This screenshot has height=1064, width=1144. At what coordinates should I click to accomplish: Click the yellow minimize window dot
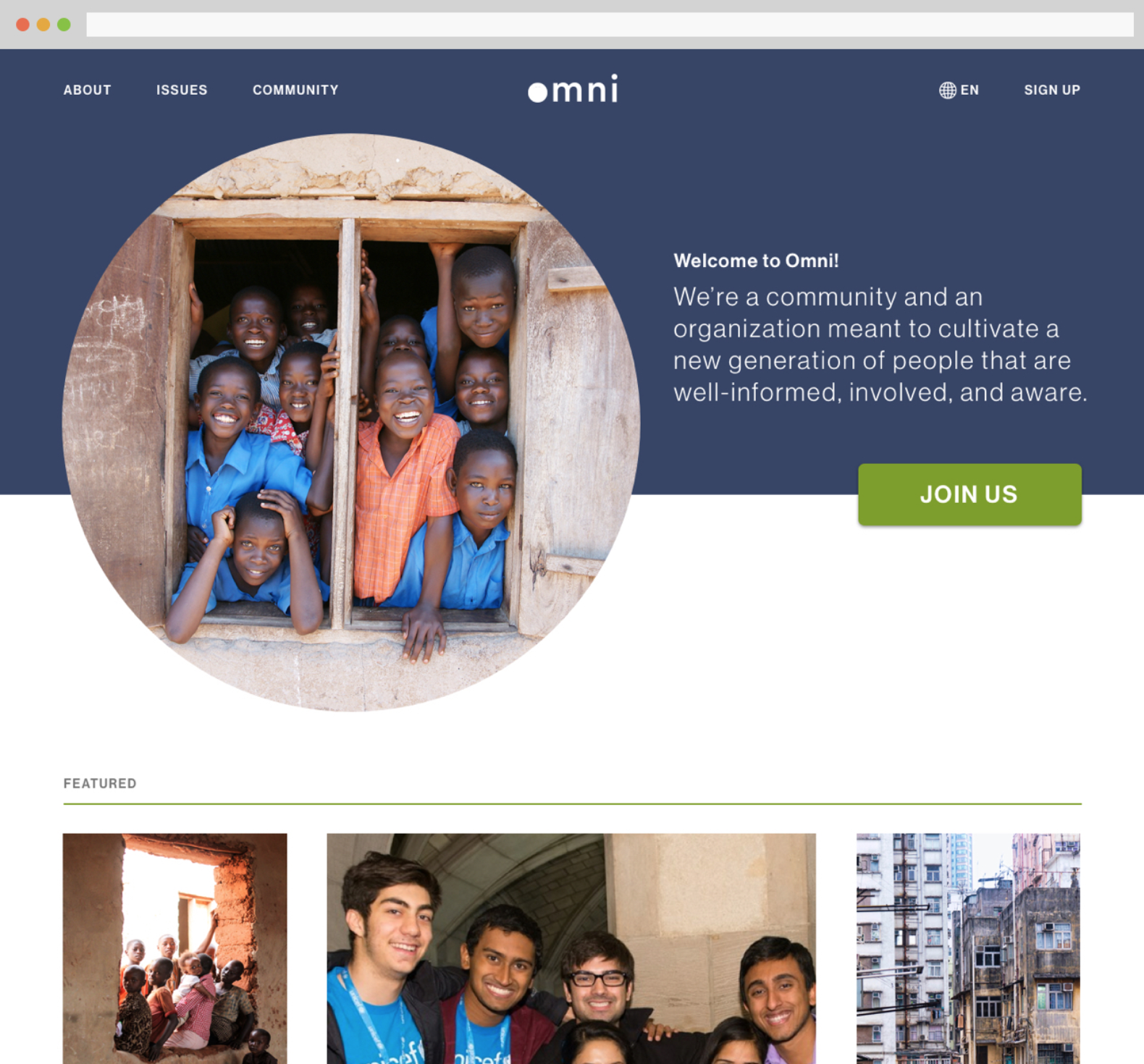(43, 25)
